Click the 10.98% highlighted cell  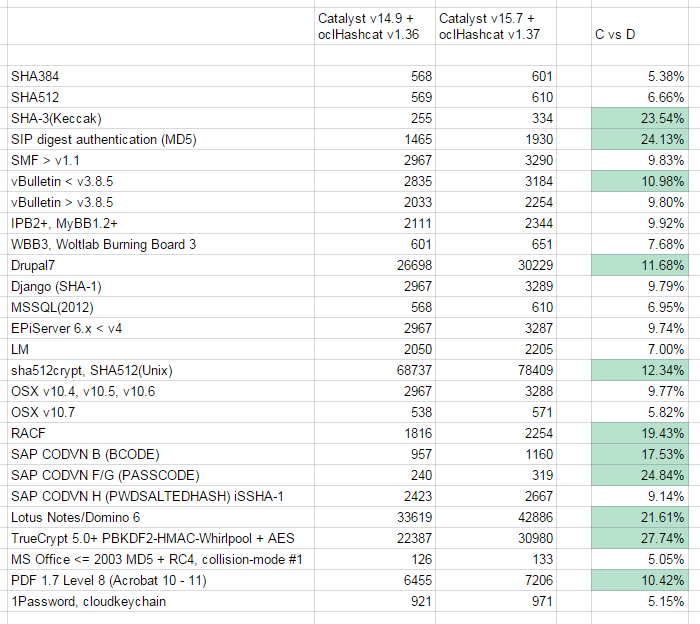pyautogui.click(x=640, y=181)
